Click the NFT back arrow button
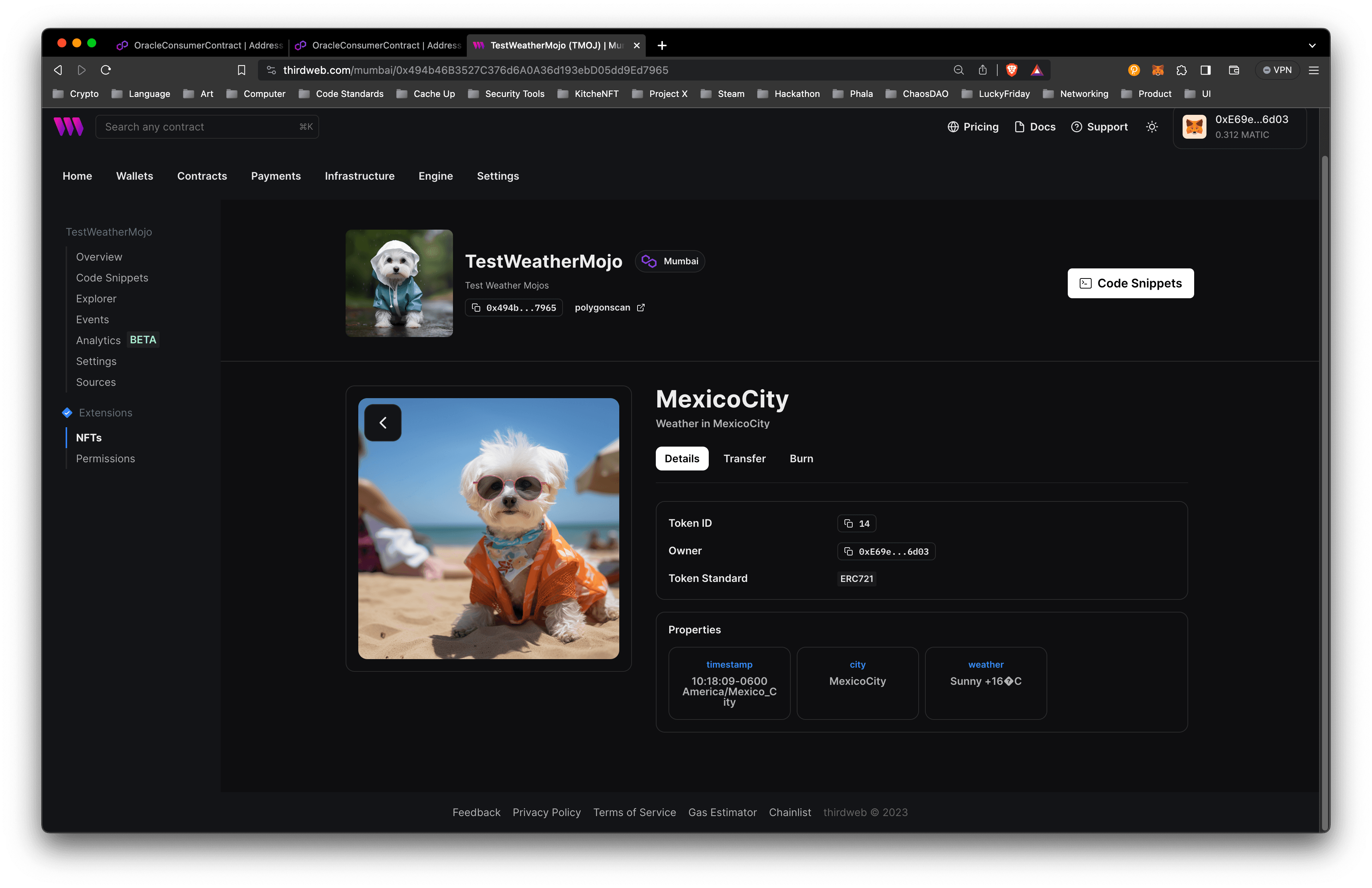 [383, 423]
